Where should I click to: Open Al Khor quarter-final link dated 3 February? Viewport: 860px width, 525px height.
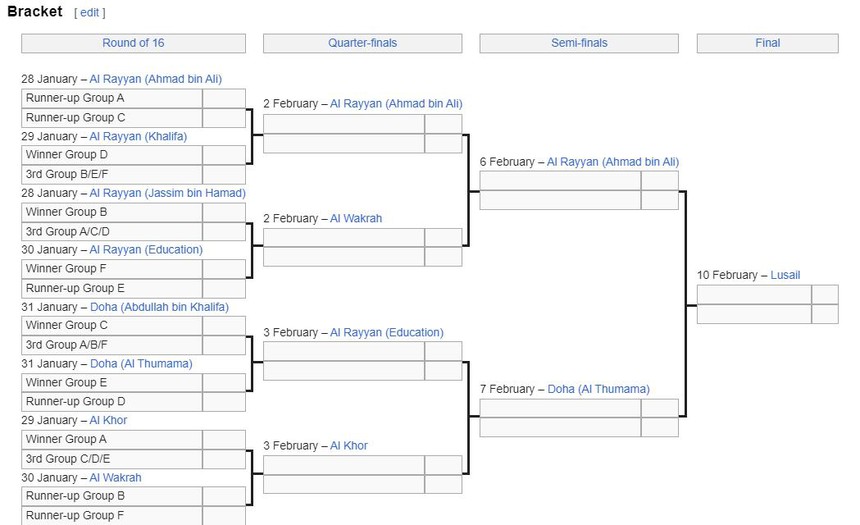(349, 446)
